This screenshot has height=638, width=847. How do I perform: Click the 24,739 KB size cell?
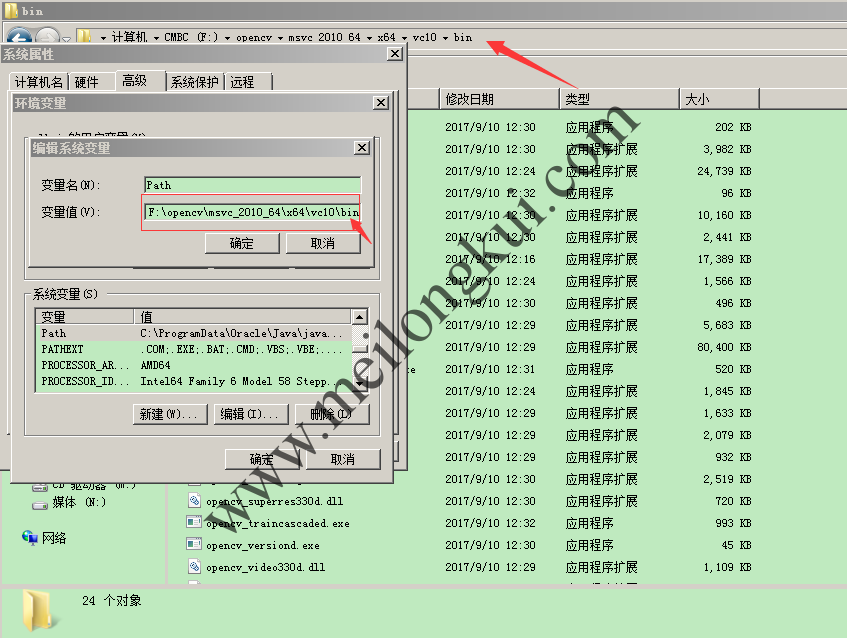724,171
